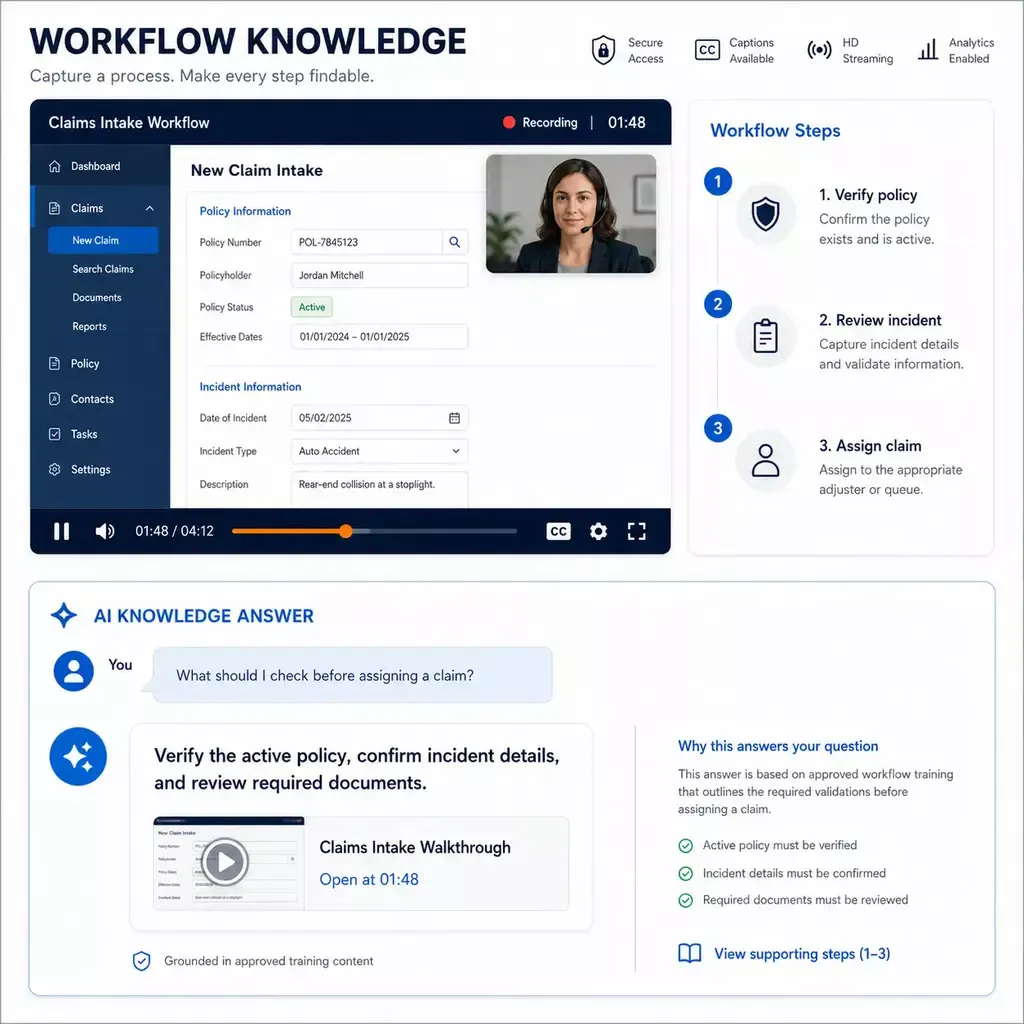Click the Assign claim person icon
This screenshot has width=1024, height=1024.
765,461
